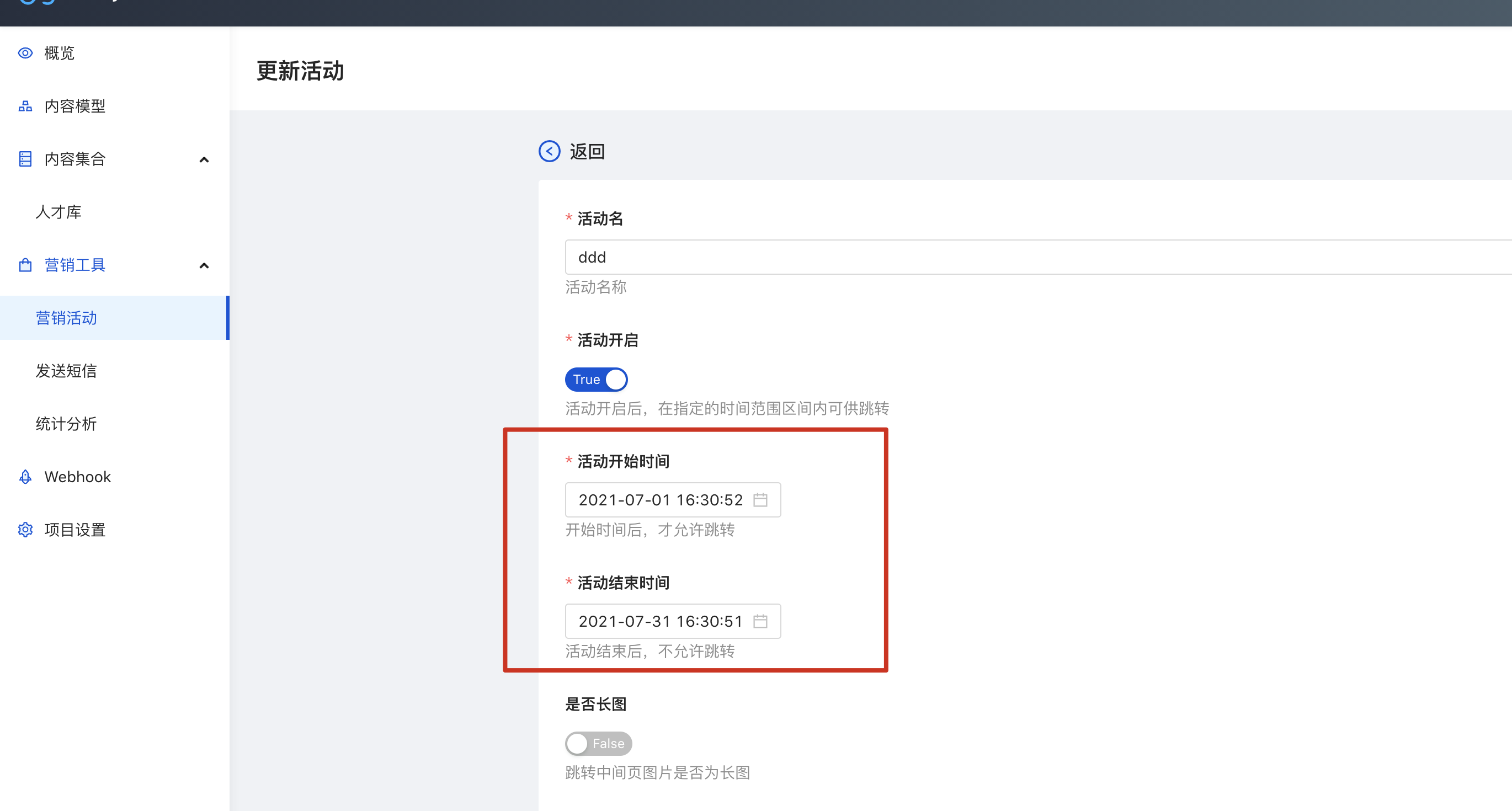1512x811 pixels.
Task: Click the 项目设置 gear icon
Action: point(25,530)
